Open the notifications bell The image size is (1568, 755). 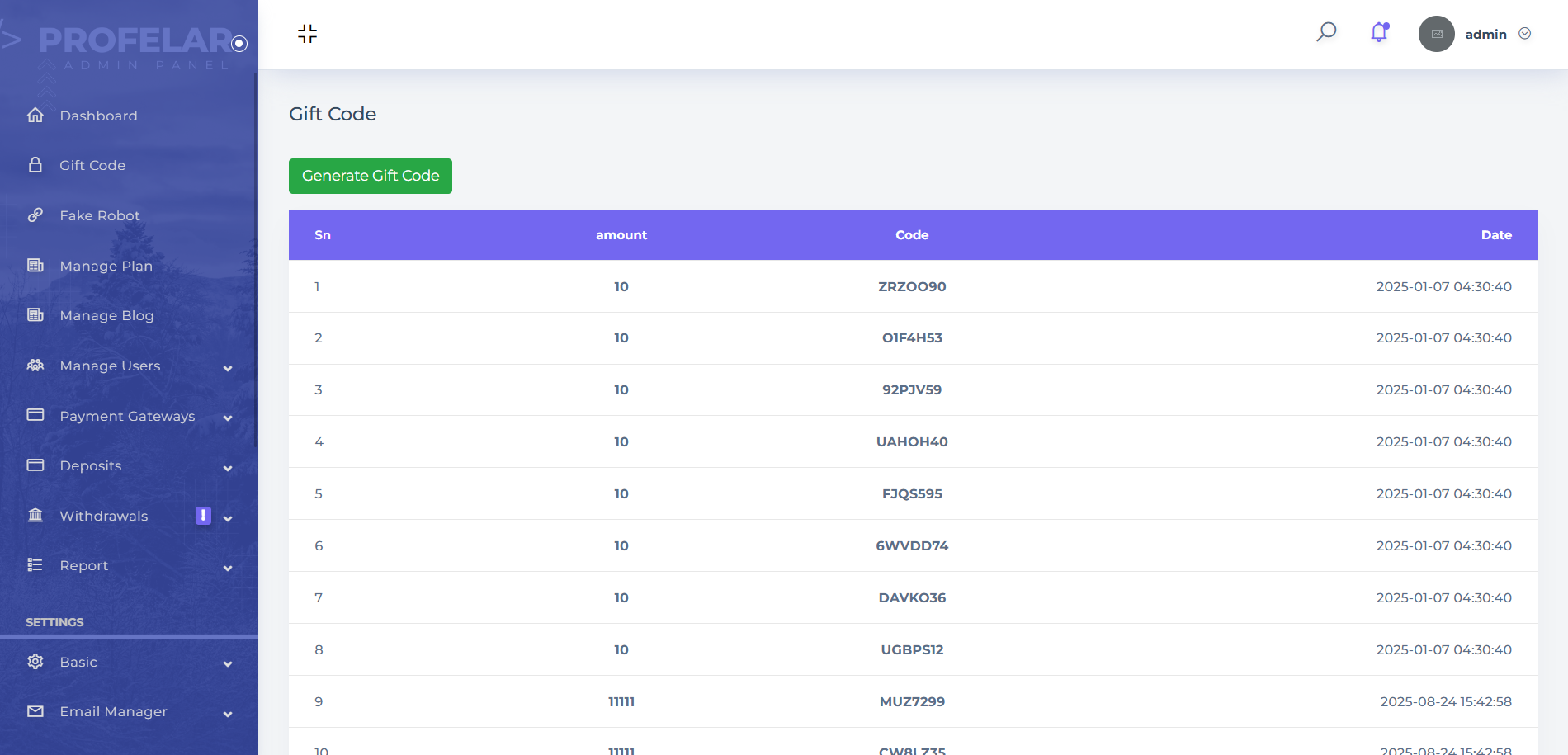pyautogui.click(x=1379, y=32)
